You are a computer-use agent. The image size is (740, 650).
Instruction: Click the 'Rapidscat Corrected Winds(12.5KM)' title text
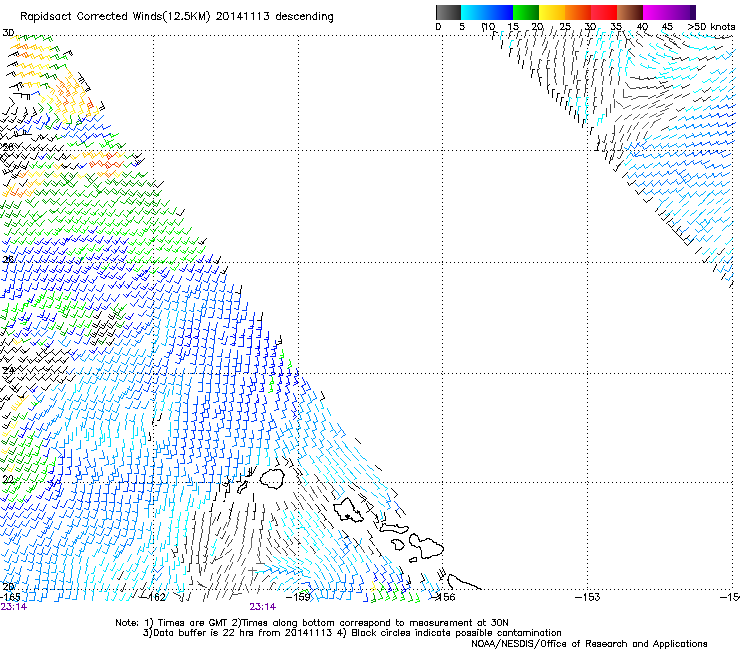point(116,17)
